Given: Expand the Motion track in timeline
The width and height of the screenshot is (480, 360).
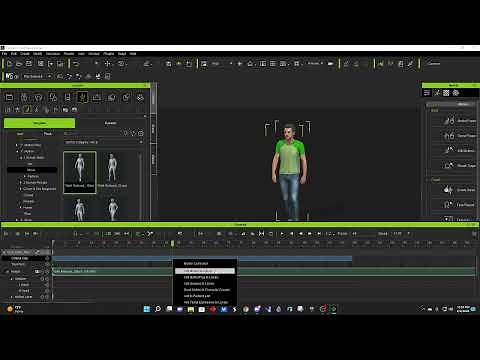Looking at the screenshot, I should click(8, 272).
